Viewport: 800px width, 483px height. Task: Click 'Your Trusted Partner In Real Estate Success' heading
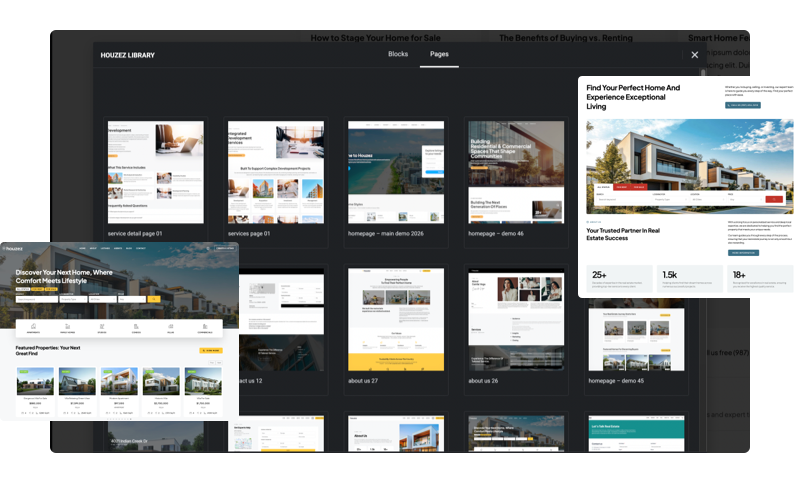click(x=623, y=234)
